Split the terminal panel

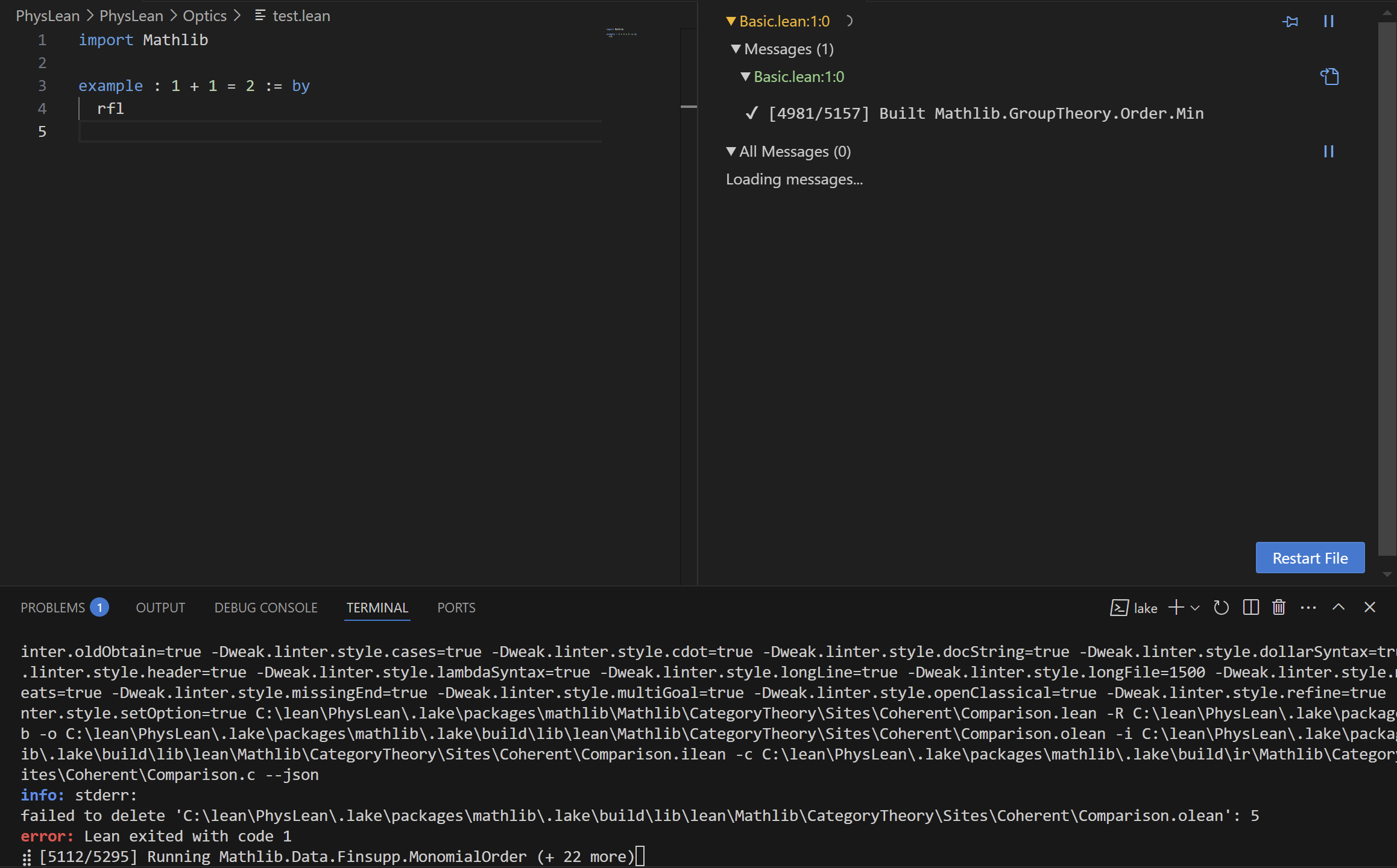[1250, 608]
